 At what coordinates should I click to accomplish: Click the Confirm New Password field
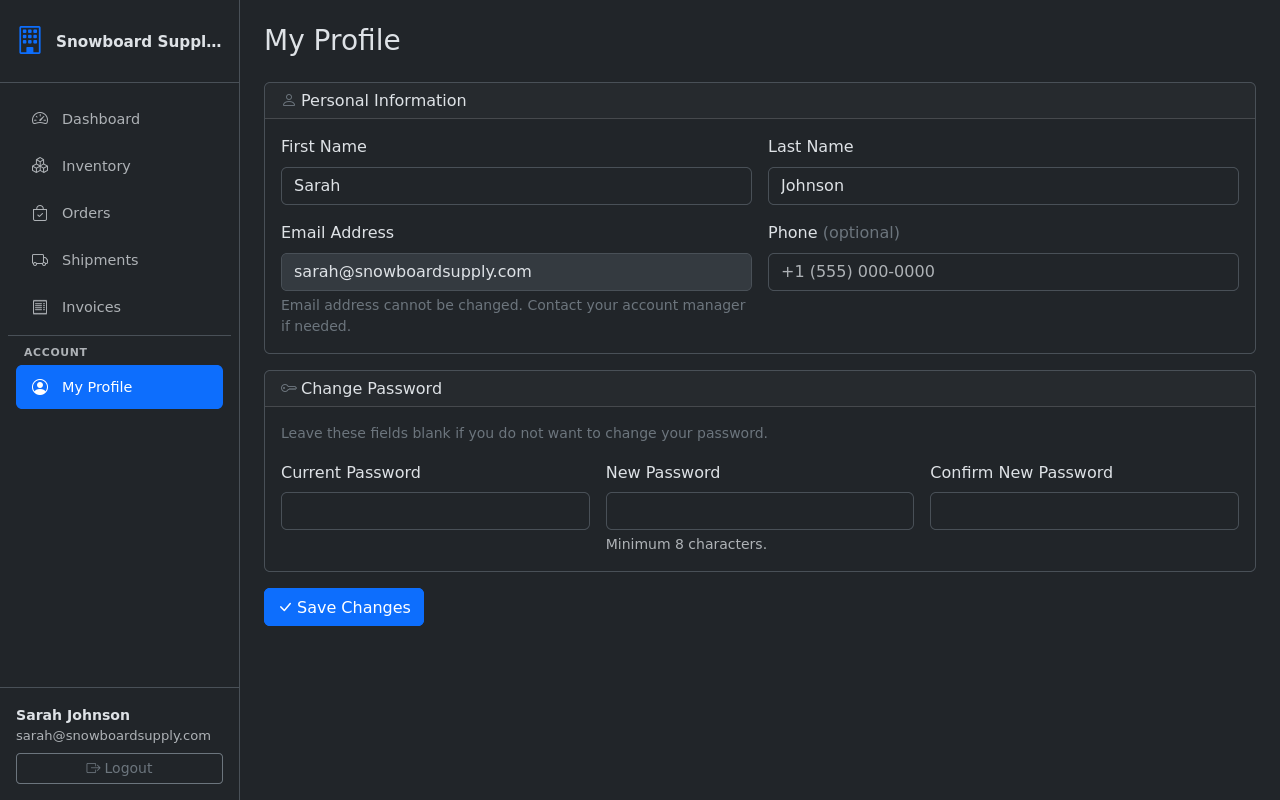coord(1084,511)
